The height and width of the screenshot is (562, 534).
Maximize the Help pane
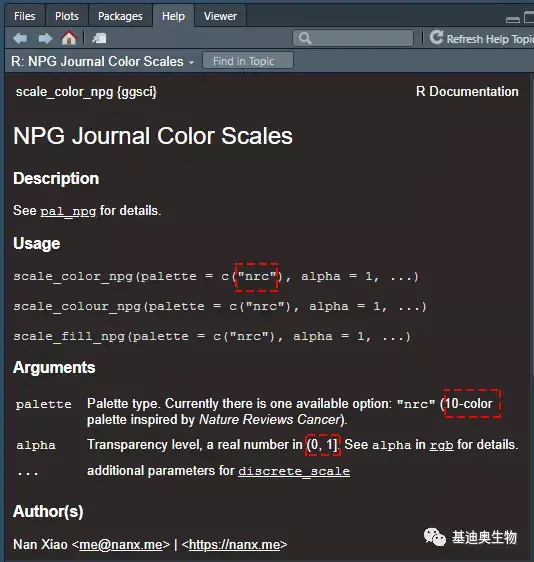click(x=529, y=17)
